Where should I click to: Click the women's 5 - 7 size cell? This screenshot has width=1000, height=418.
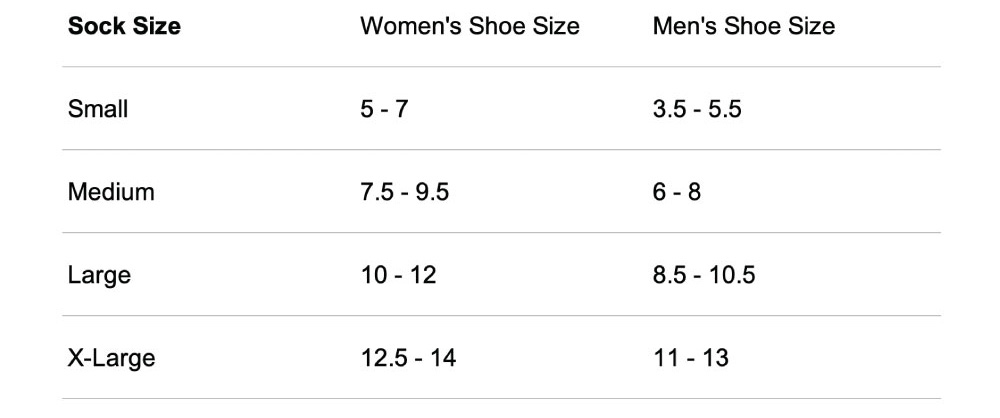coord(384,109)
